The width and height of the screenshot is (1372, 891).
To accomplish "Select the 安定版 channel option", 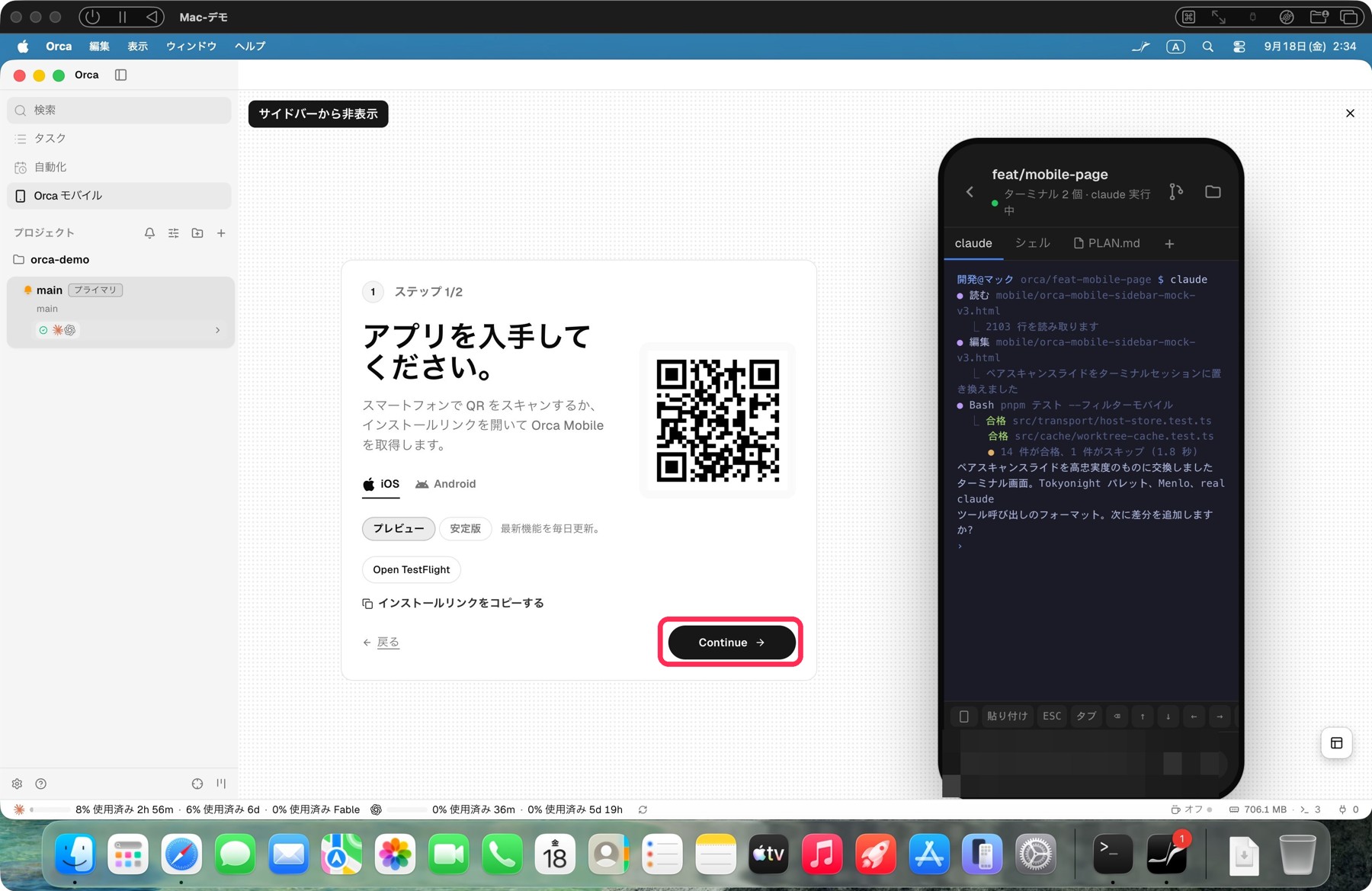I will 465,528.
